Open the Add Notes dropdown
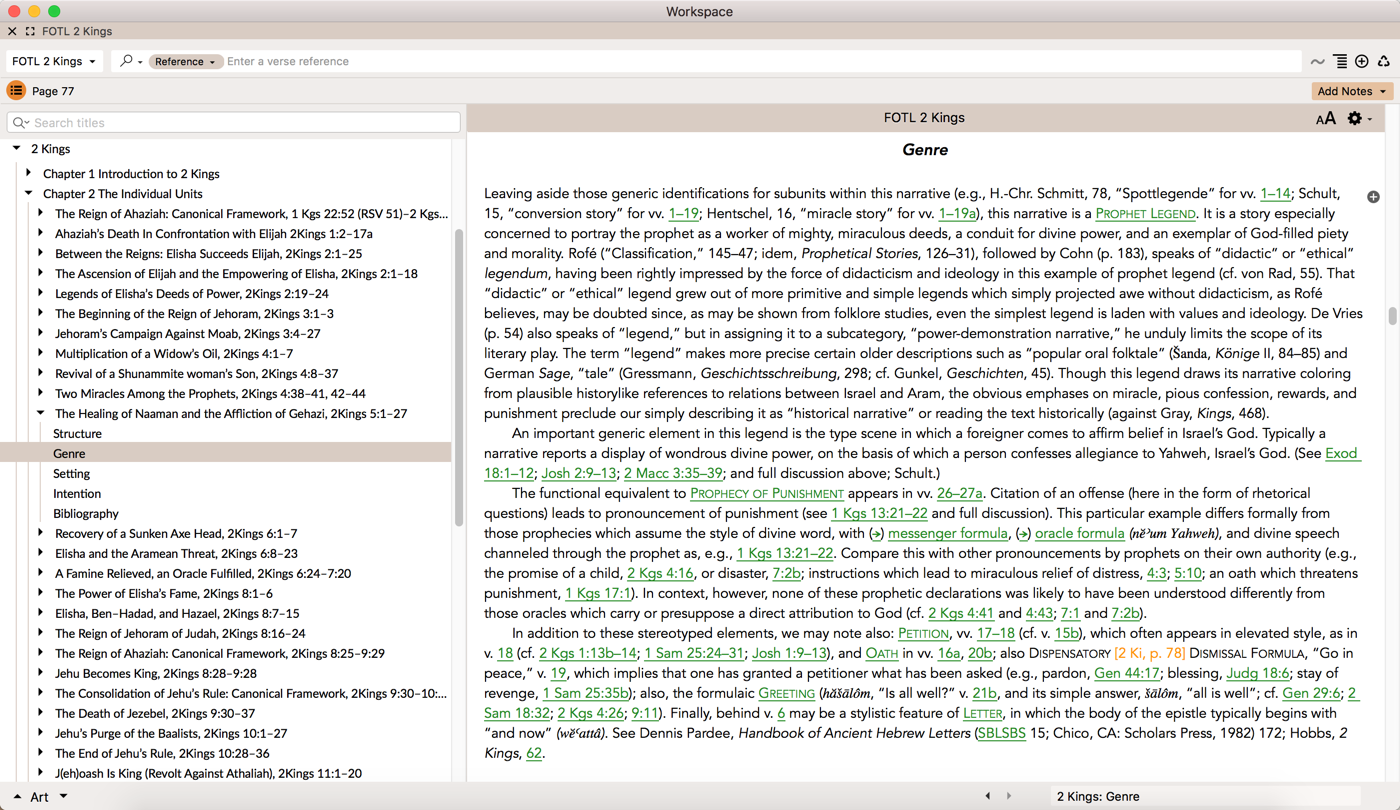Image resolution: width=1400 pixels, height=810 pixels. [x=1352, y=91]
